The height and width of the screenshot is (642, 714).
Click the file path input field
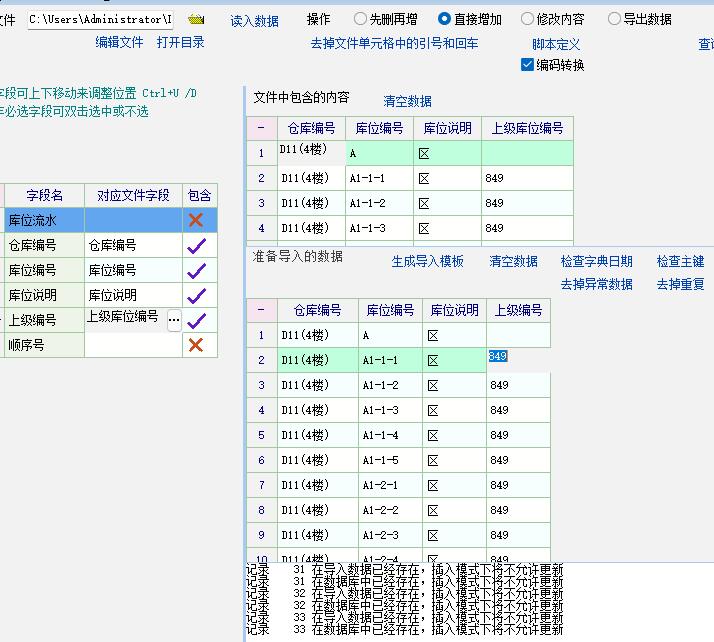coord(99,19)
